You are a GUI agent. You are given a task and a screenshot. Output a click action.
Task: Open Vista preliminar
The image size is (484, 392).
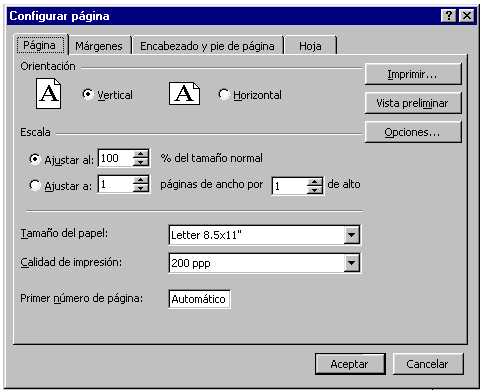click(x=413, y=103)
